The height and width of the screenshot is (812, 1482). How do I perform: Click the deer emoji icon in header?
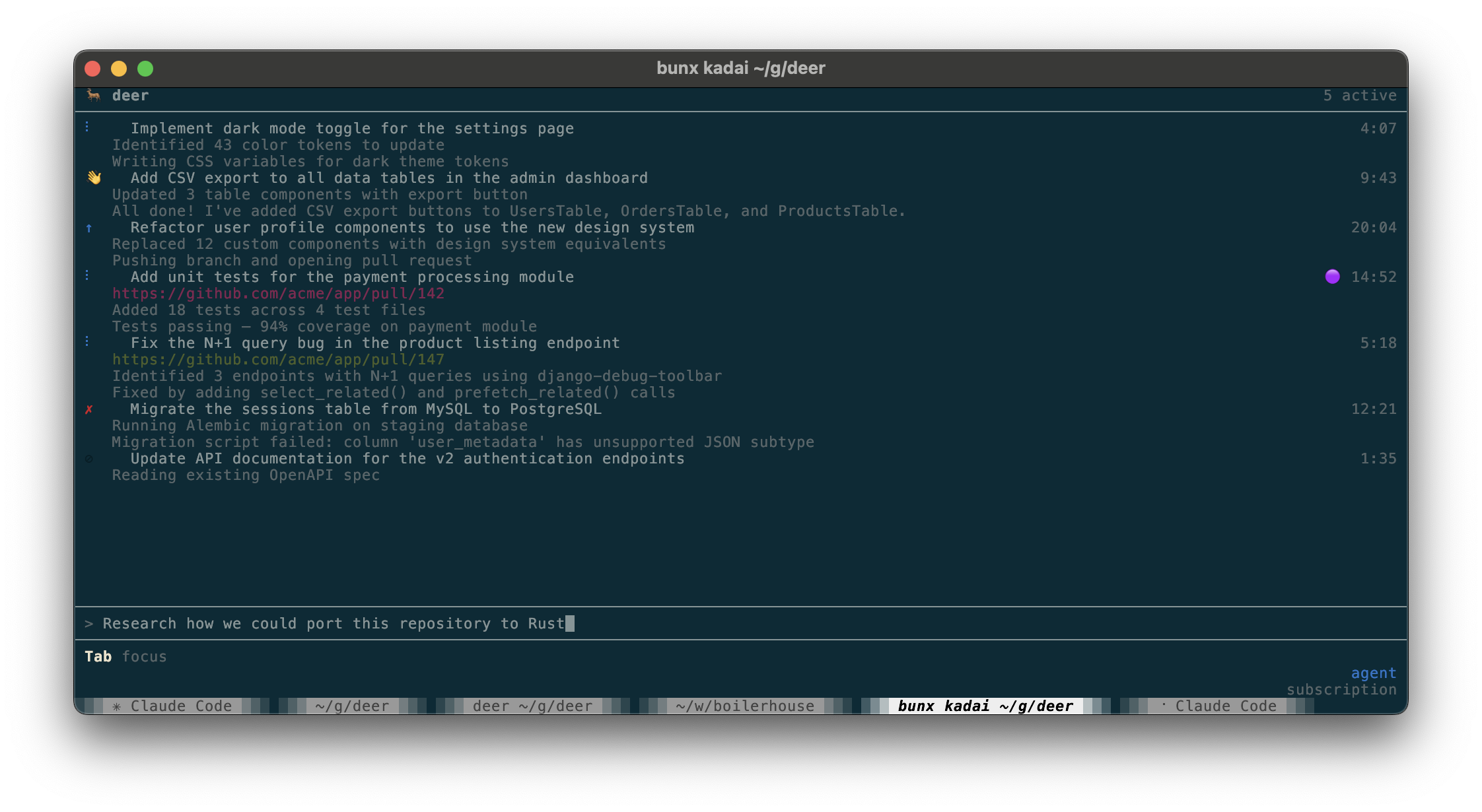(x=94, y=96)
